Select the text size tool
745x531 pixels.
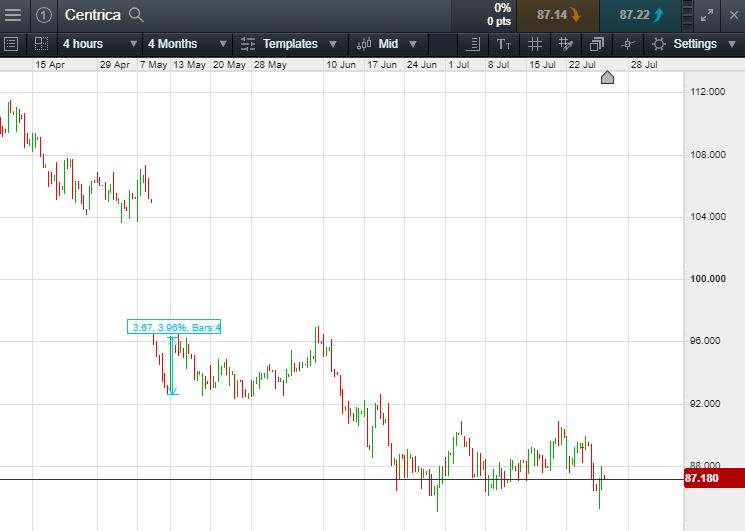(x=504, y=44)
